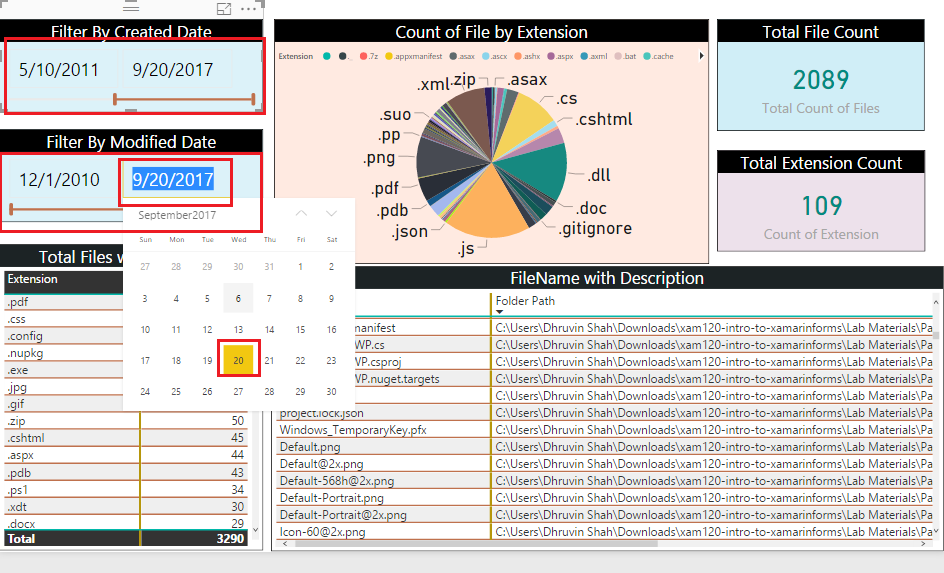Go to next month in the calendar
The height and width of the screenshot is (573, 944).
pyautogui.click(x=331, y=214)
